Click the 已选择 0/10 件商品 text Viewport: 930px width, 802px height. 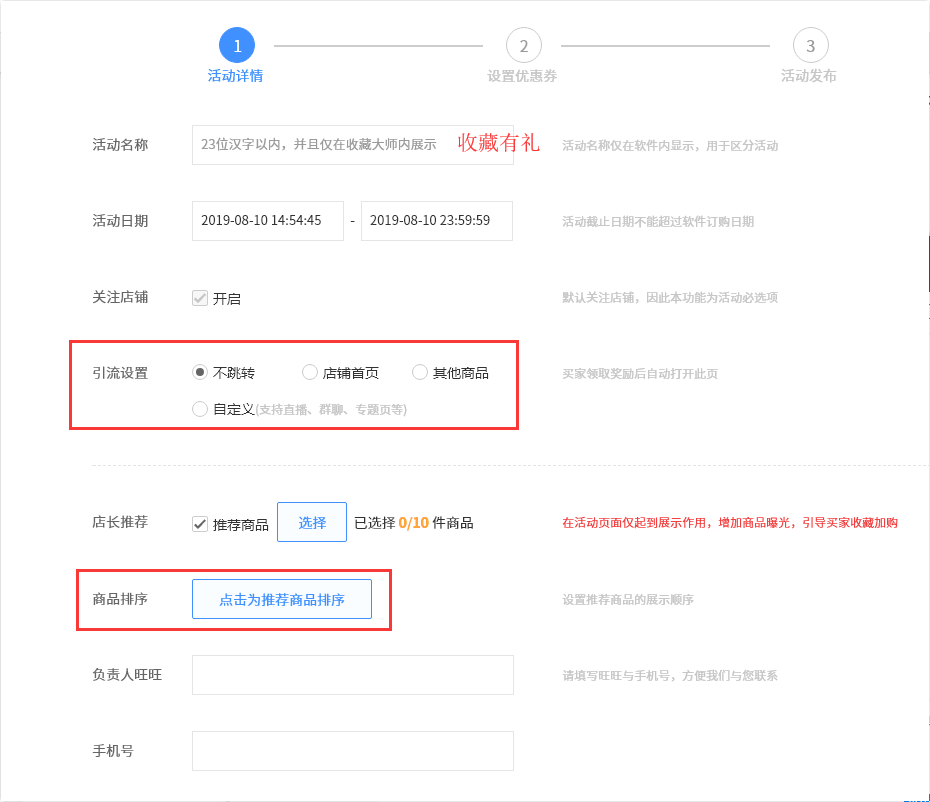tap(413, 523)
